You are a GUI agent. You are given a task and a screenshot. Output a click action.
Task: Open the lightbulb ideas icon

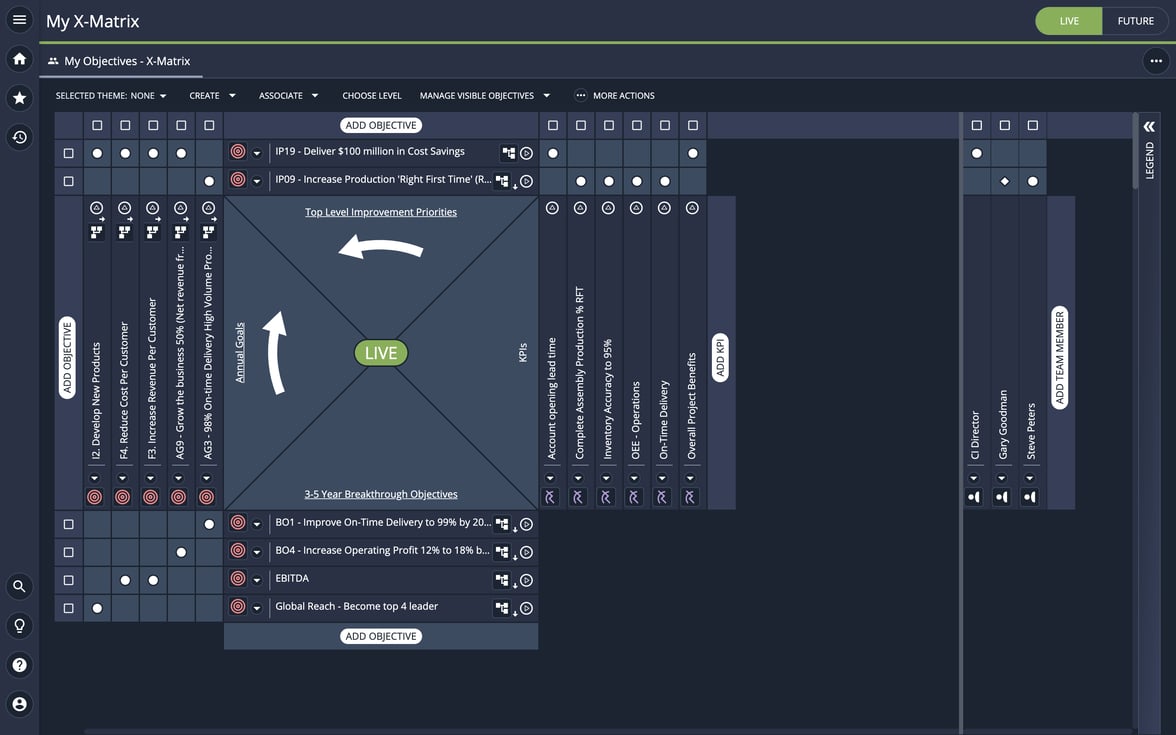(x=19, y=626)
